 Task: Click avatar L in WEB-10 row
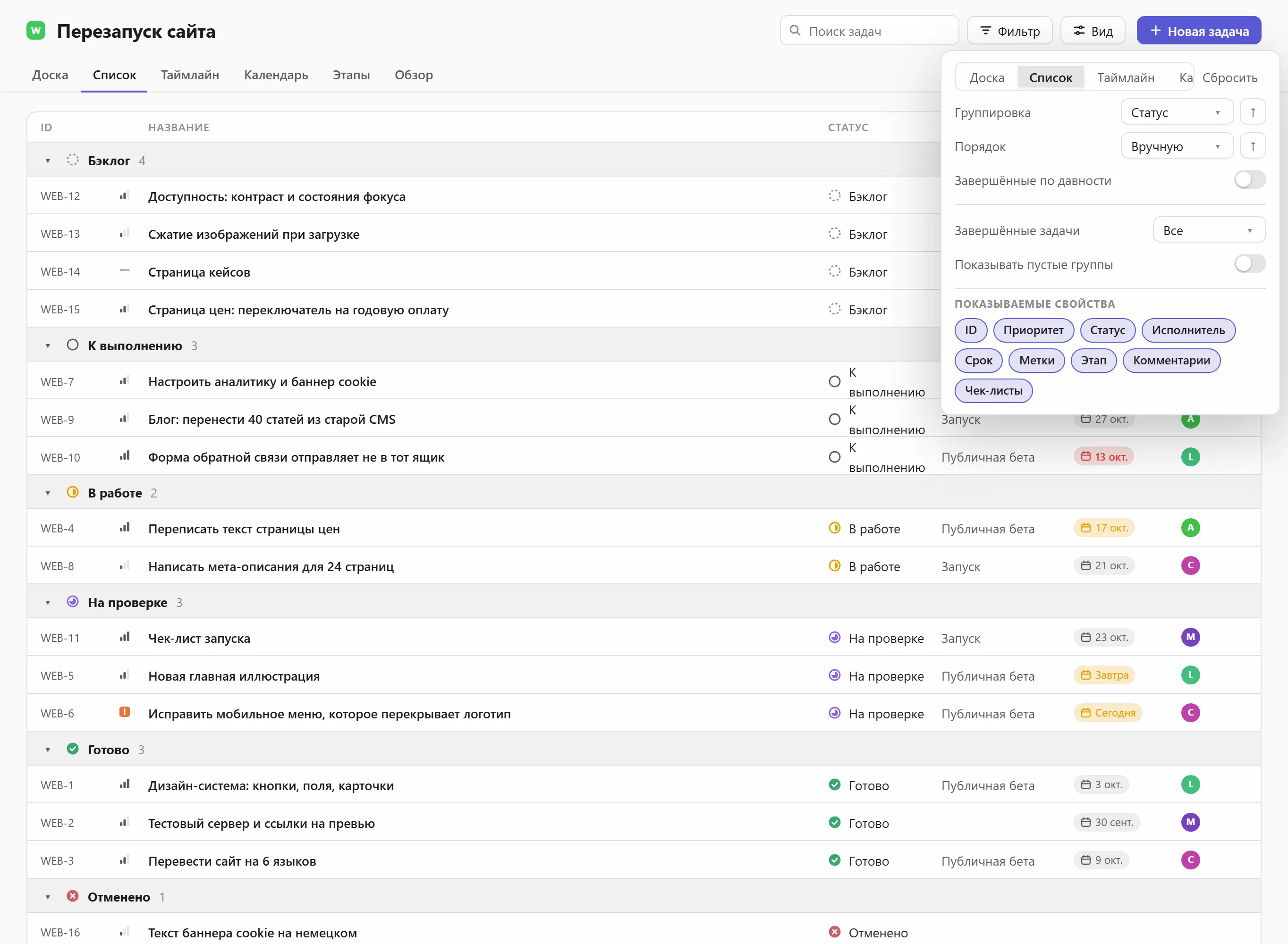pyautogui.click(x=1190, y=456)
